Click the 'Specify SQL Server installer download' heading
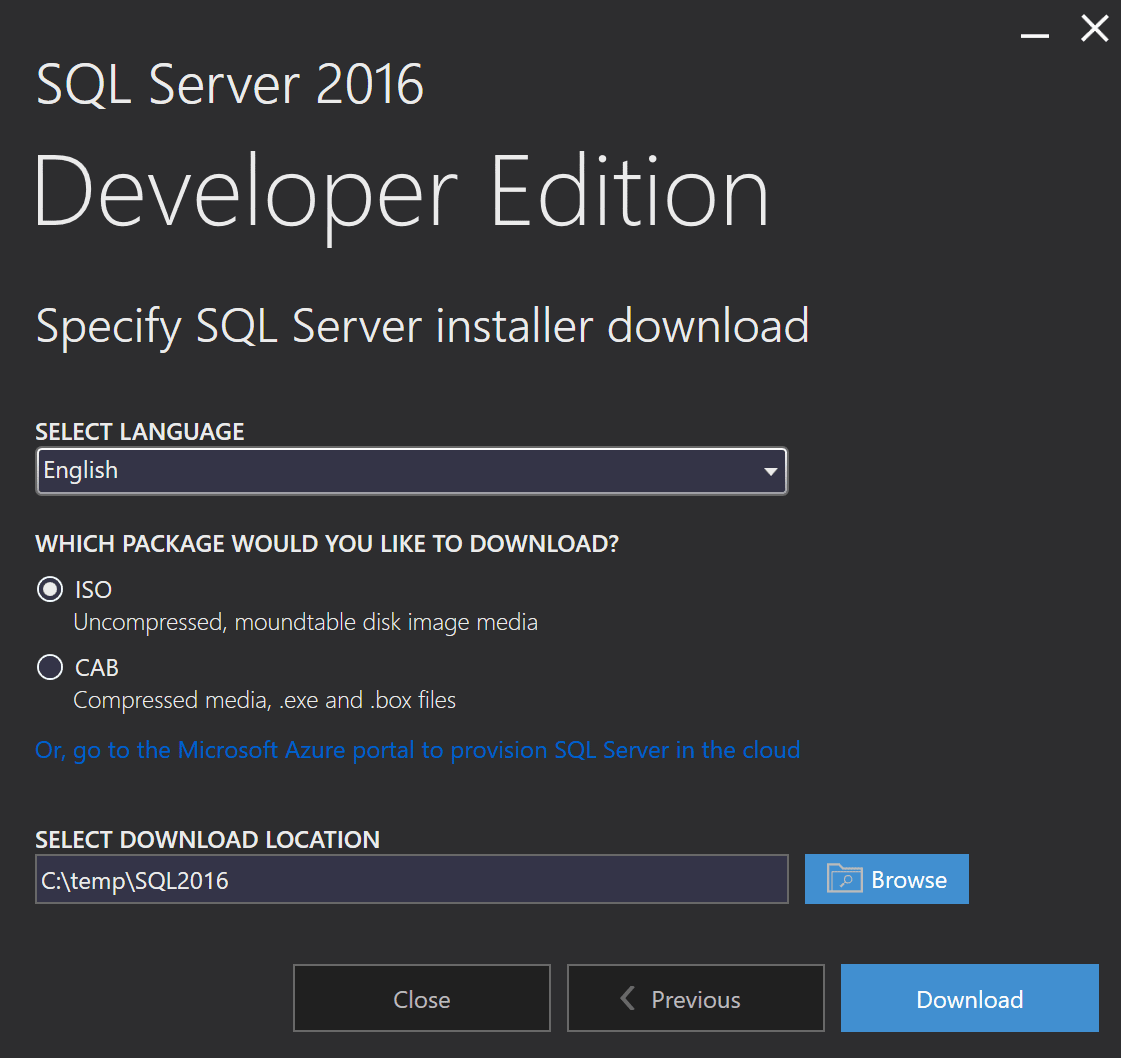Image resolution: width=1121 pixels, height=1058 pixels. tap(423, 327)
